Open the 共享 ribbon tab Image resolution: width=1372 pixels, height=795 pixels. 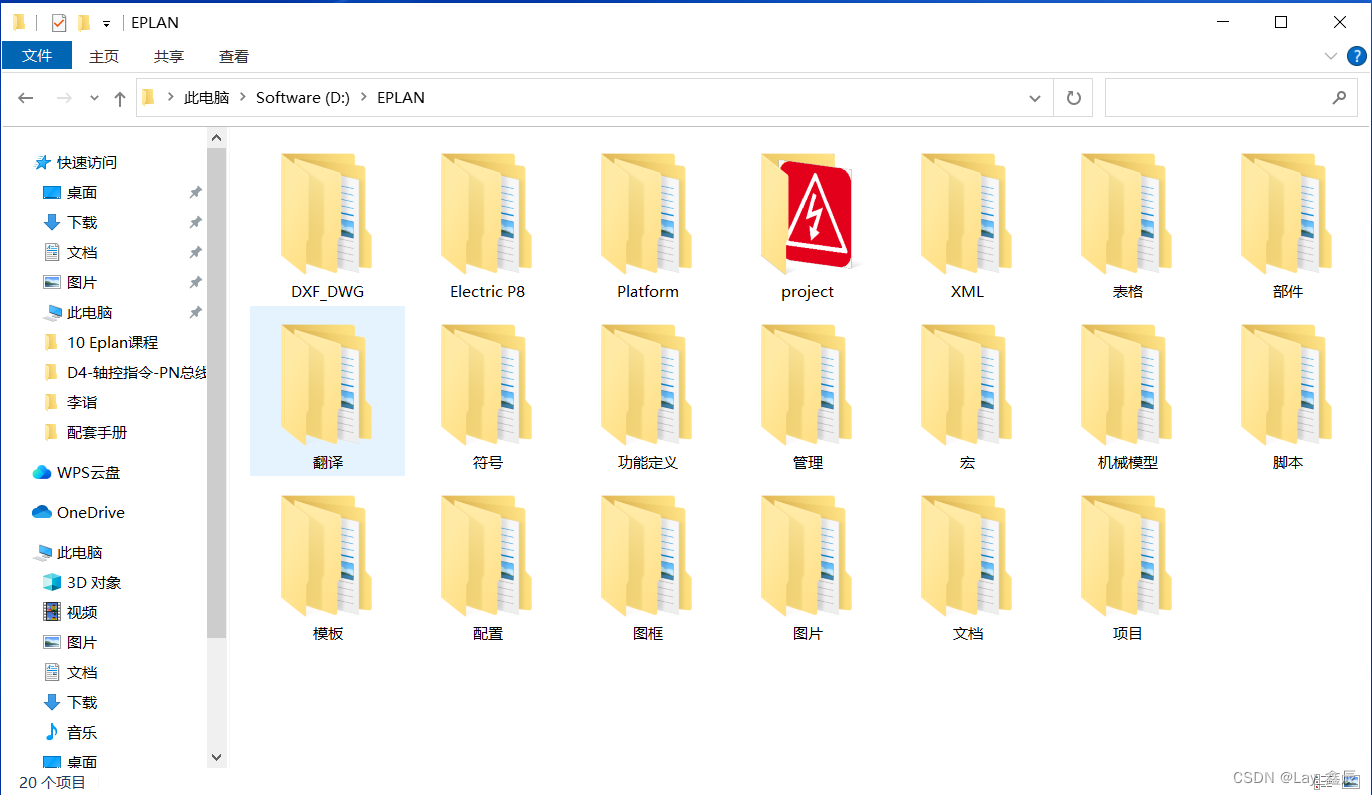[169, 57]
